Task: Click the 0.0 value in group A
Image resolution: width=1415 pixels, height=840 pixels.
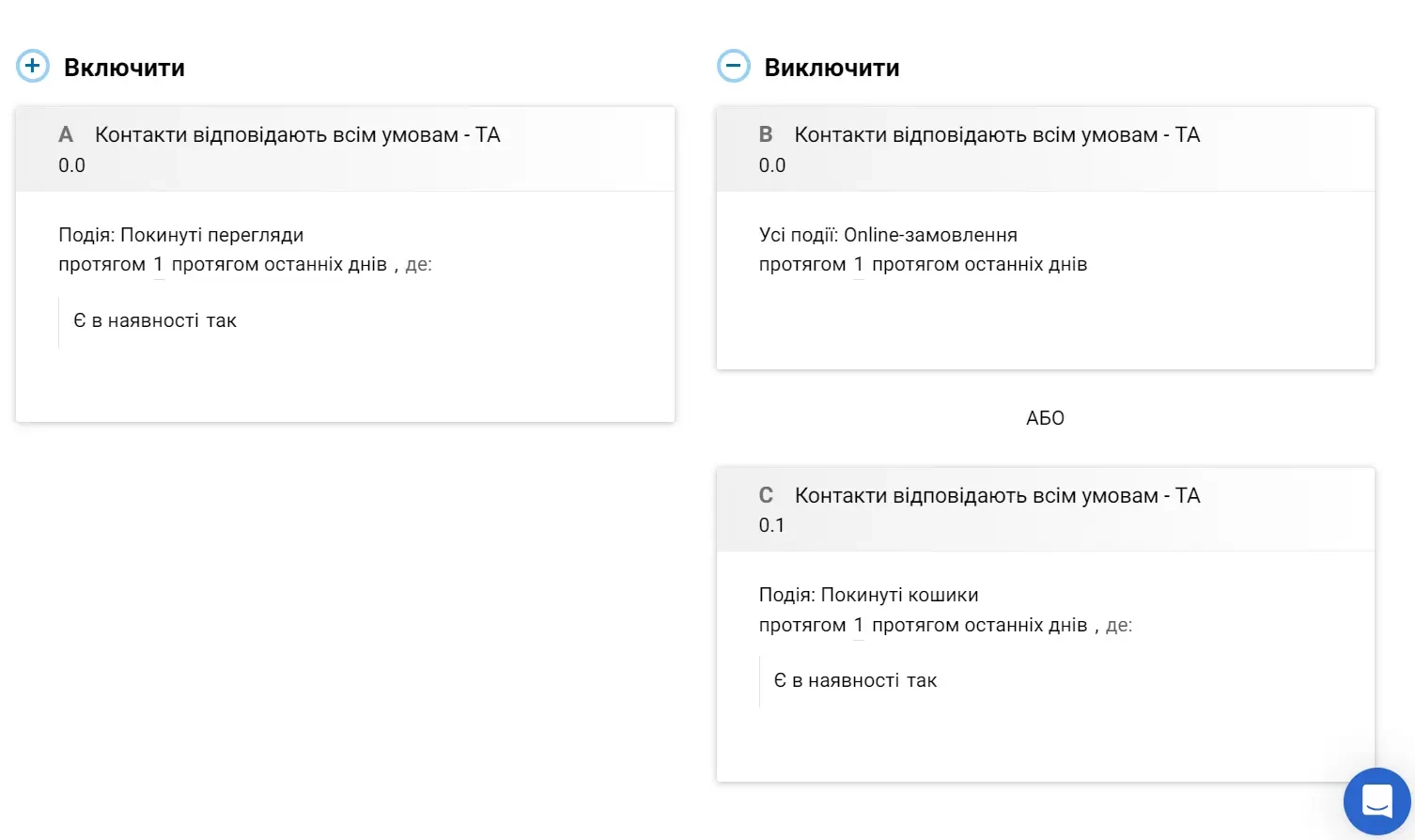Action: (71, 165)
